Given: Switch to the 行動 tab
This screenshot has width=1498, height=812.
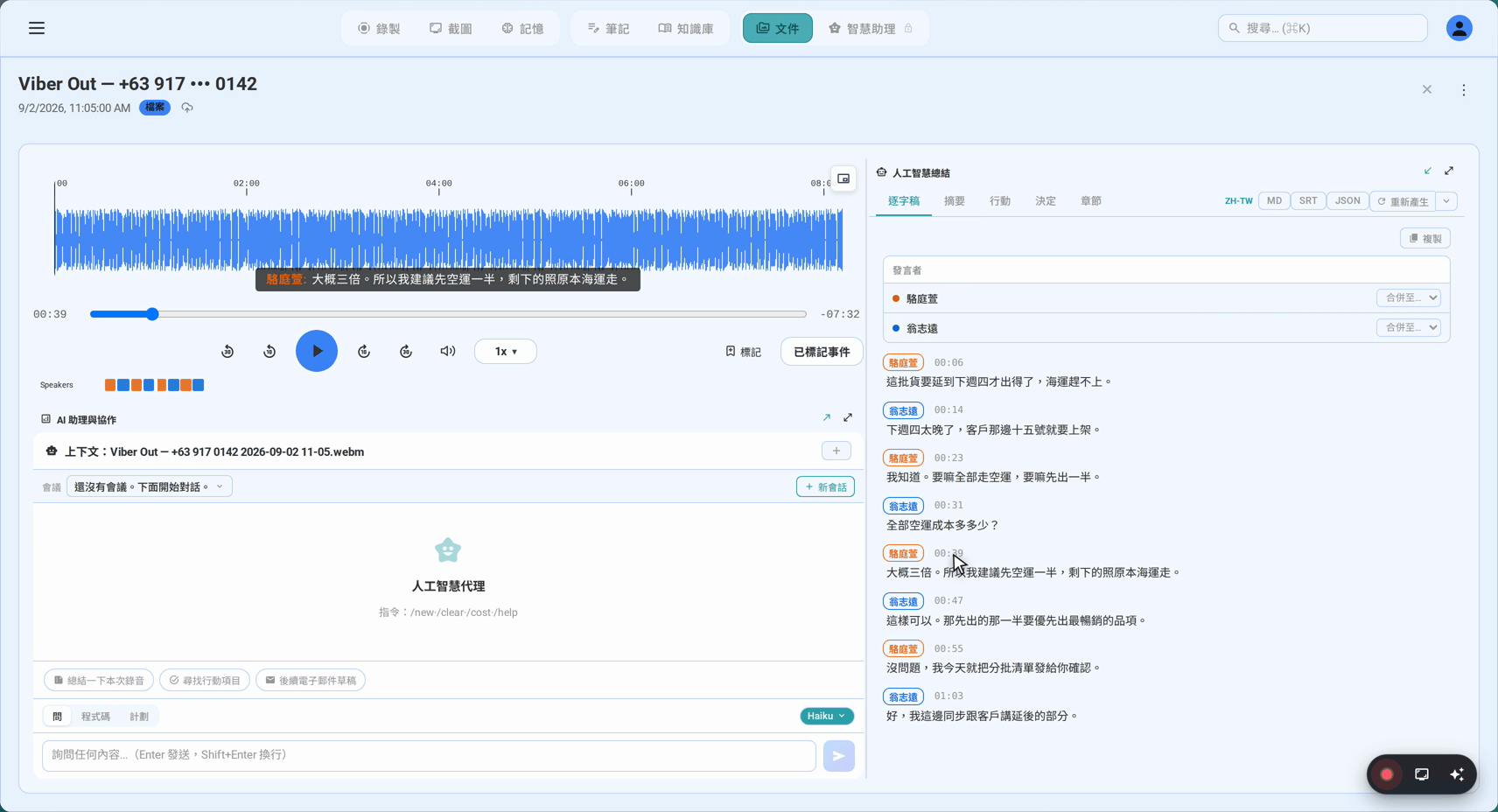Looking at the screenshot, I should tap(1000, 201).
